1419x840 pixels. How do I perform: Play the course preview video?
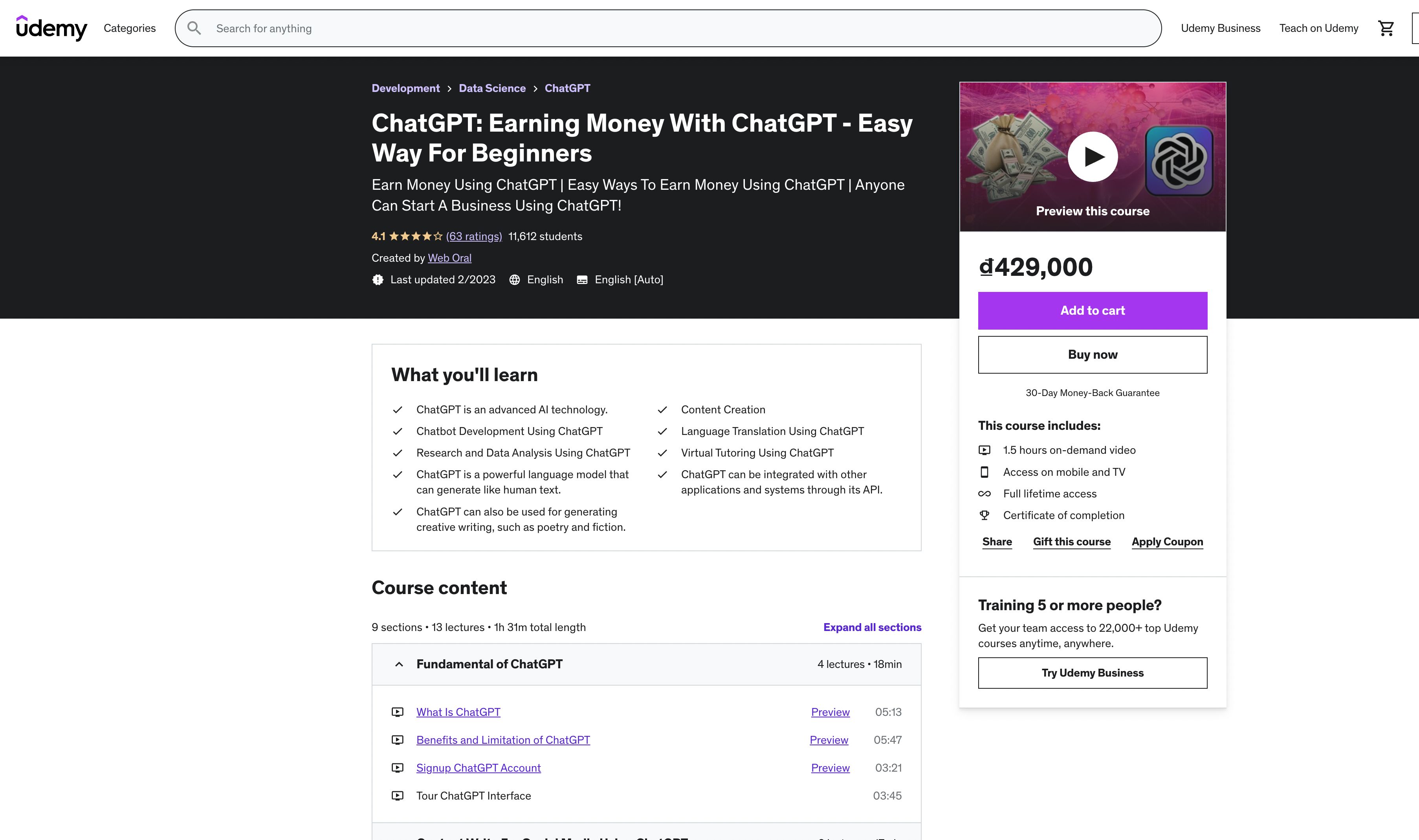click(x=1092, y=157)
